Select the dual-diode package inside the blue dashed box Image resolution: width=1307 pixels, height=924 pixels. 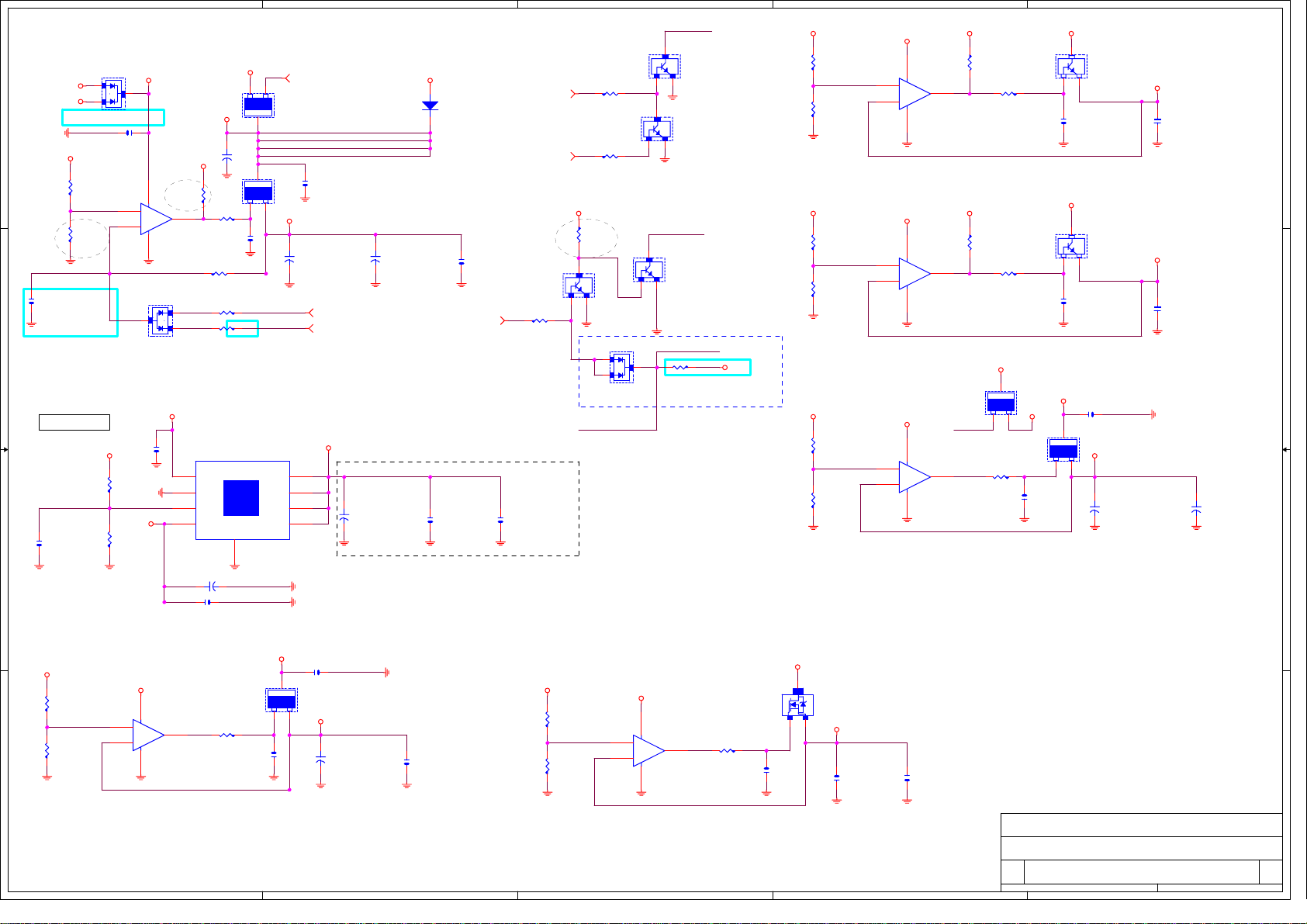pos(621,368)
